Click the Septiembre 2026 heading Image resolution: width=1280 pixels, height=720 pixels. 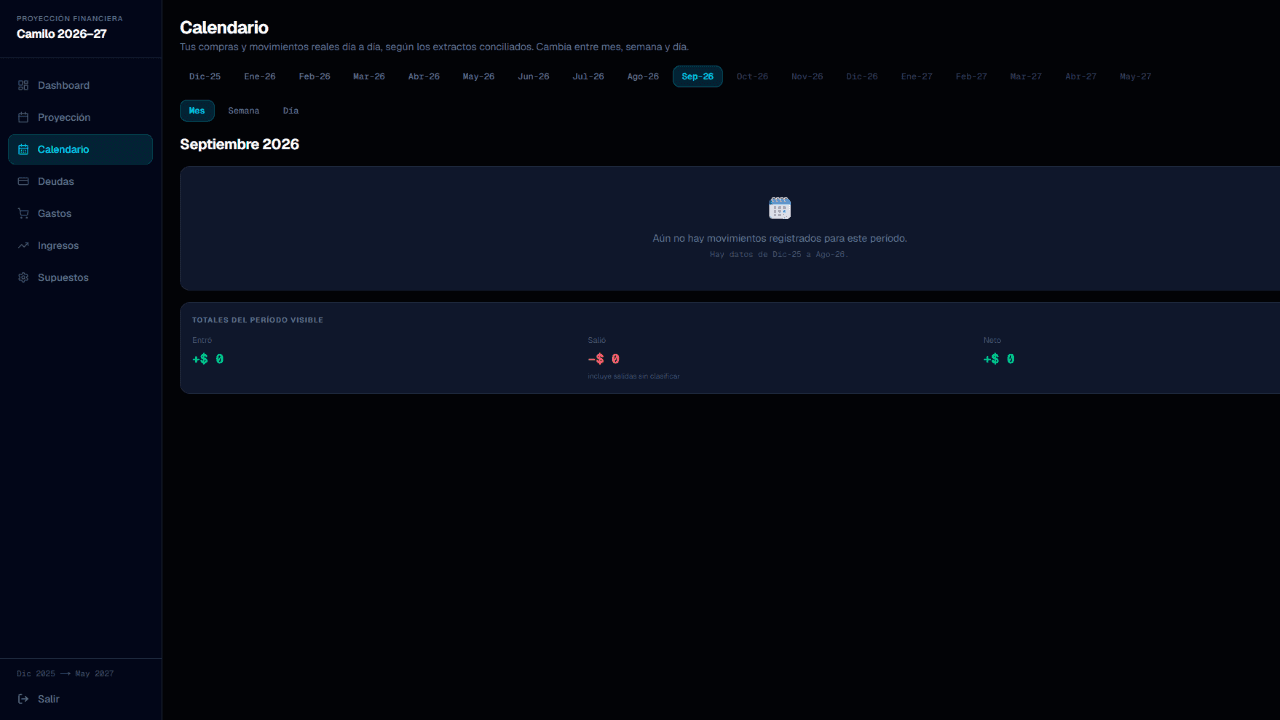tap(240, 144)
